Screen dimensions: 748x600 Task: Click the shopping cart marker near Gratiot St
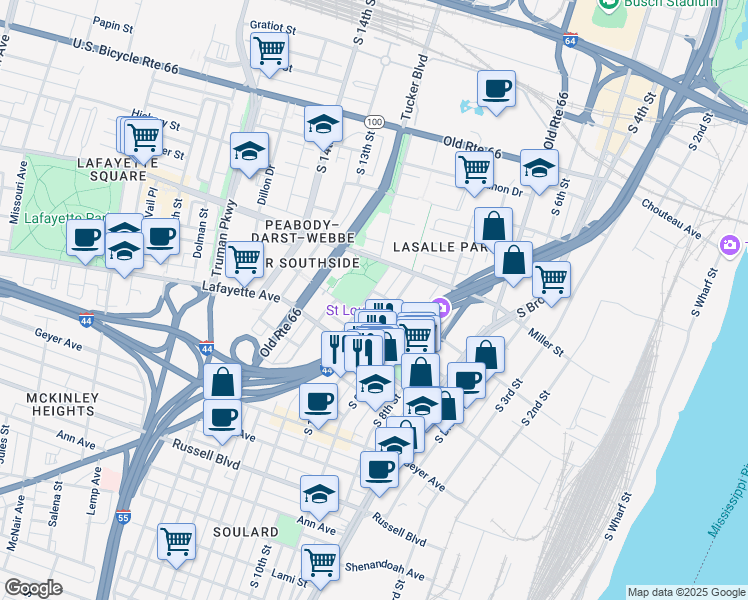coord(270,53)
